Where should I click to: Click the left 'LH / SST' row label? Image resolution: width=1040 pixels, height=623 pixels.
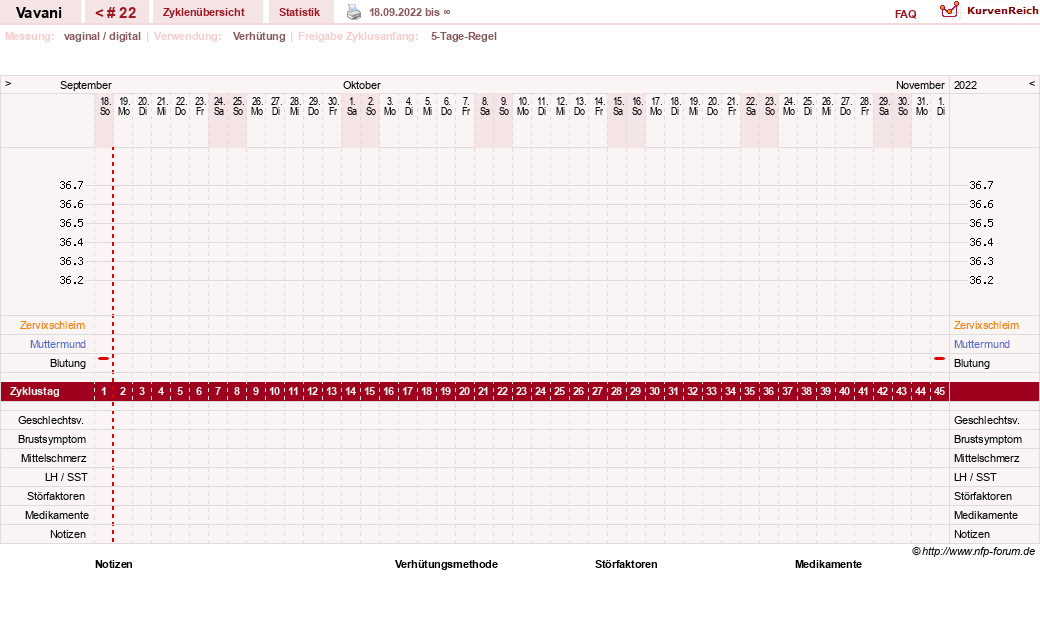pos(66,477)
